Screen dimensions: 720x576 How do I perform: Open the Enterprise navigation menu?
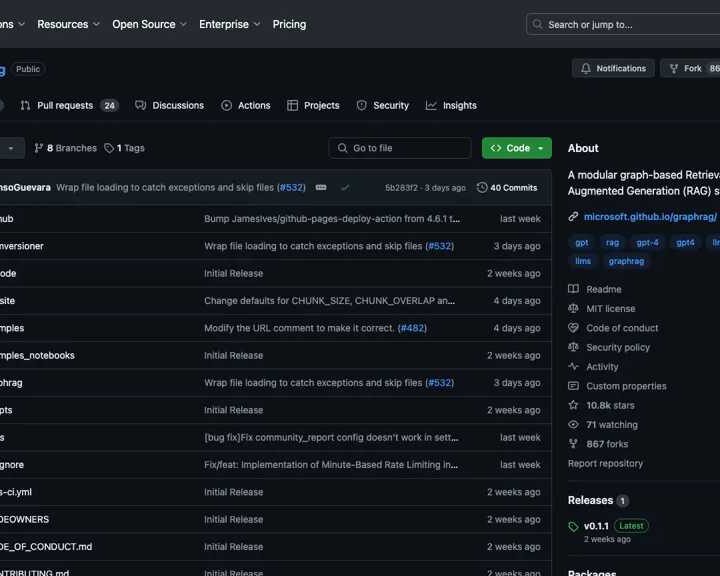click(229, 24)
